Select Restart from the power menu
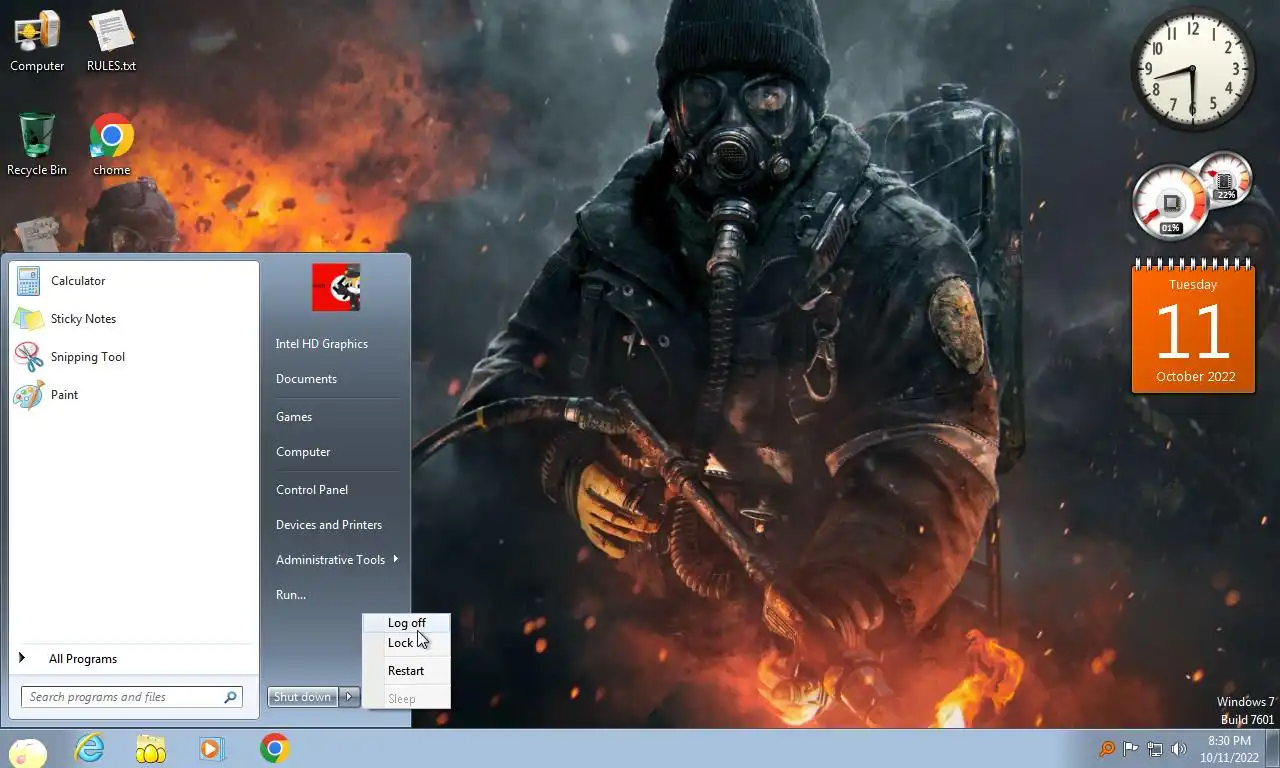This screenshot has height=768, width=1280. (406, 671)
